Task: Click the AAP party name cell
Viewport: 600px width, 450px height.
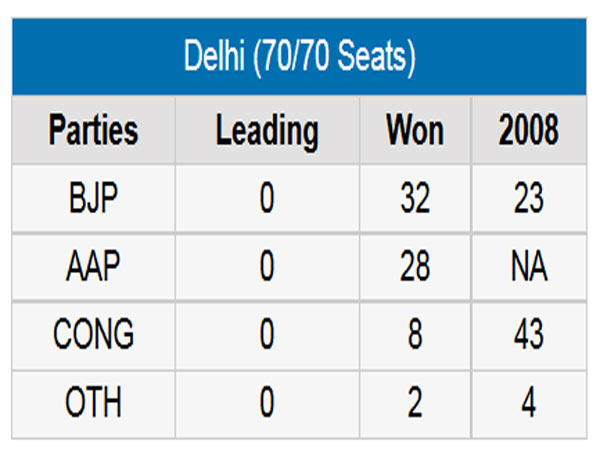Action: (94, 266)
